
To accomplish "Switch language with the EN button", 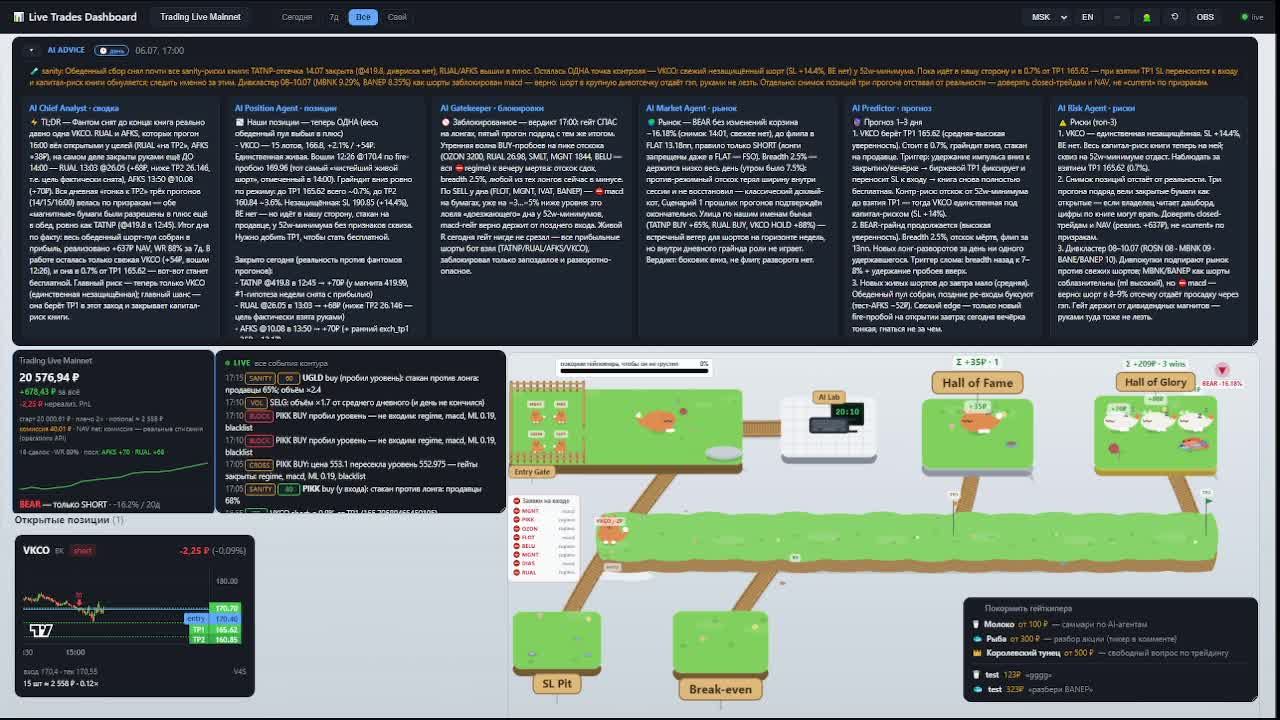I will tap(1087, 17).
